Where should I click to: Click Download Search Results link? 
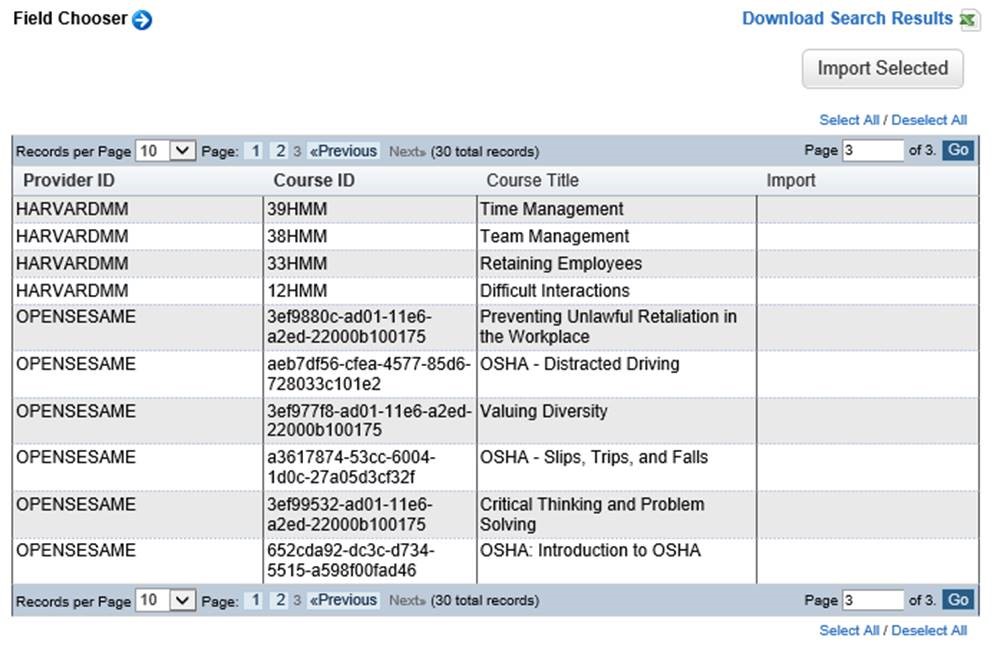(x=847, y=18)
